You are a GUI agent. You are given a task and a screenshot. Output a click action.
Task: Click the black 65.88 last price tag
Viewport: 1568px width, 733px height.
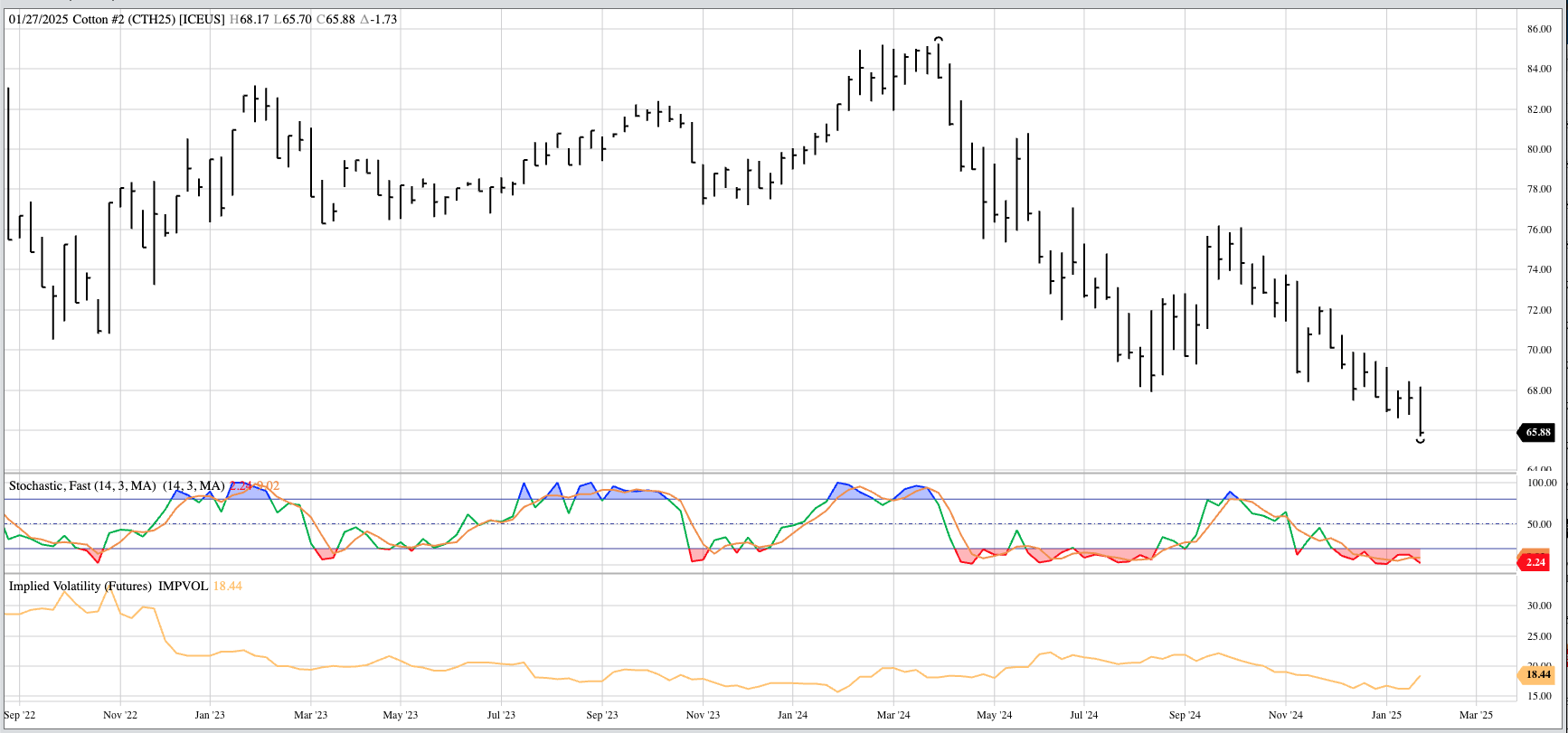pos(1537,432)
